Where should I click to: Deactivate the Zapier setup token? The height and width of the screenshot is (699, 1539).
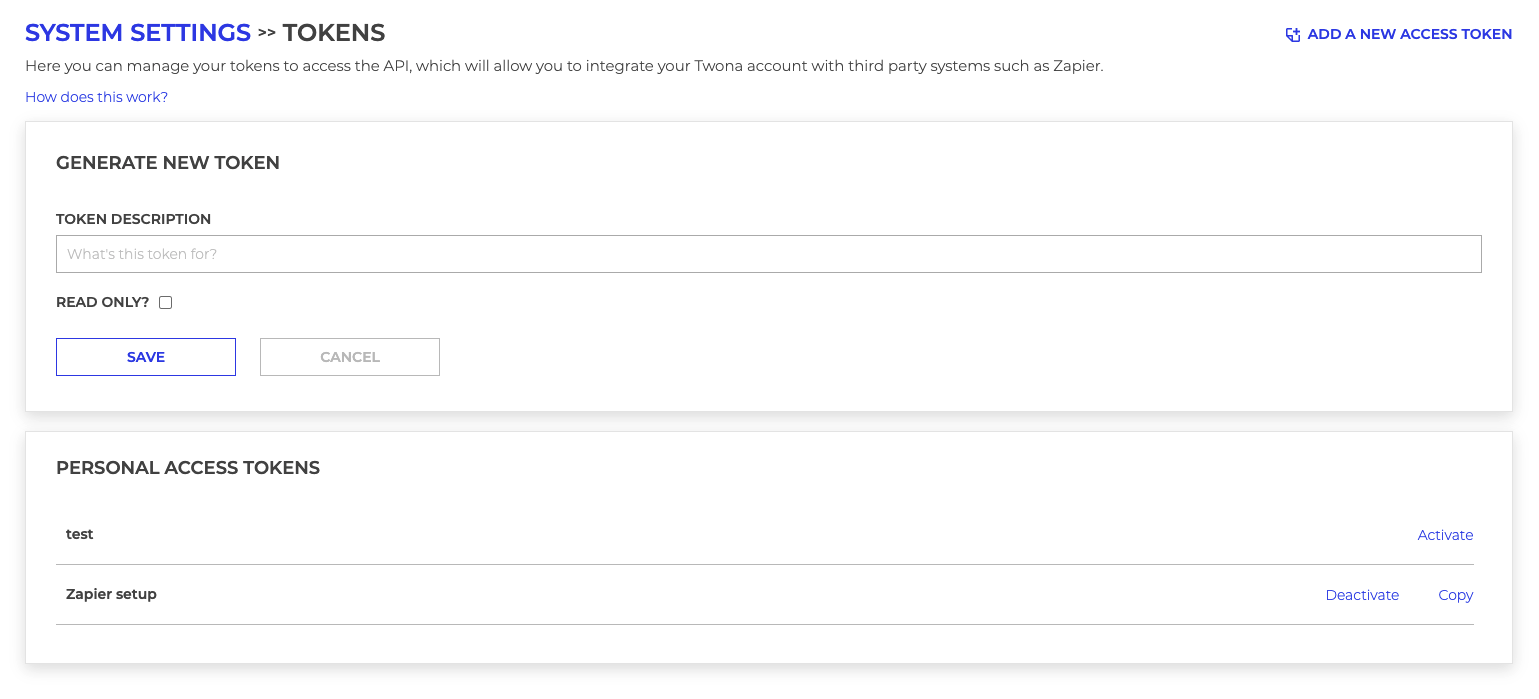tap(1362, 595)
